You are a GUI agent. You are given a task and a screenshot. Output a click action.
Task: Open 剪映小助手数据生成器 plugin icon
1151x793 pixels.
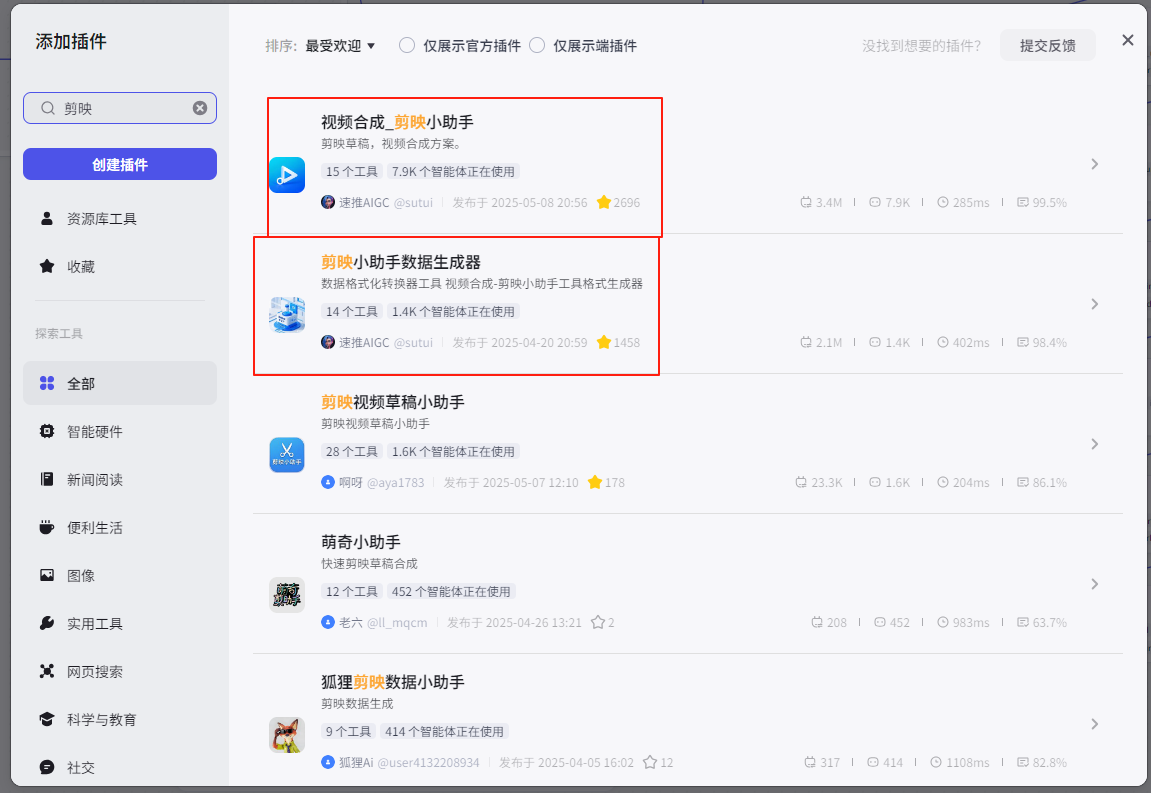pyautogui.click(x=287, y=315)
